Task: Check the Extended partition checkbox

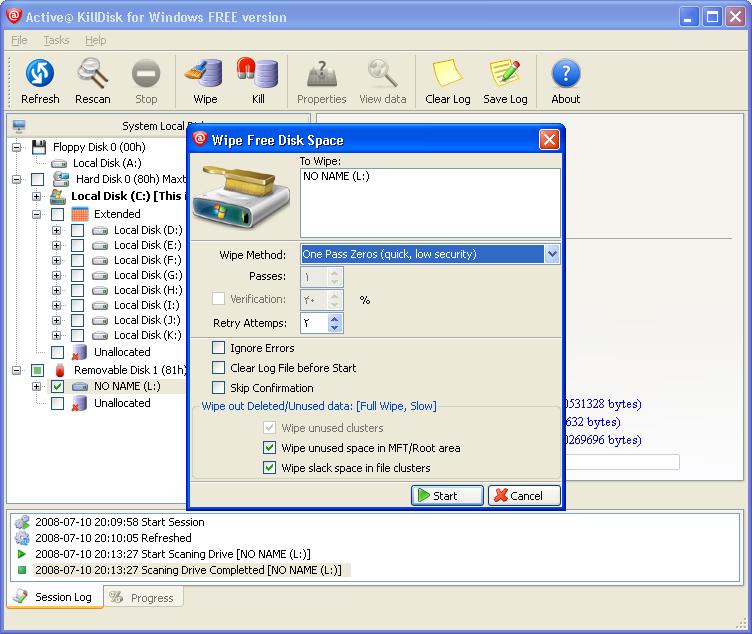Action: pyautogui.click(x=58, y=214)
